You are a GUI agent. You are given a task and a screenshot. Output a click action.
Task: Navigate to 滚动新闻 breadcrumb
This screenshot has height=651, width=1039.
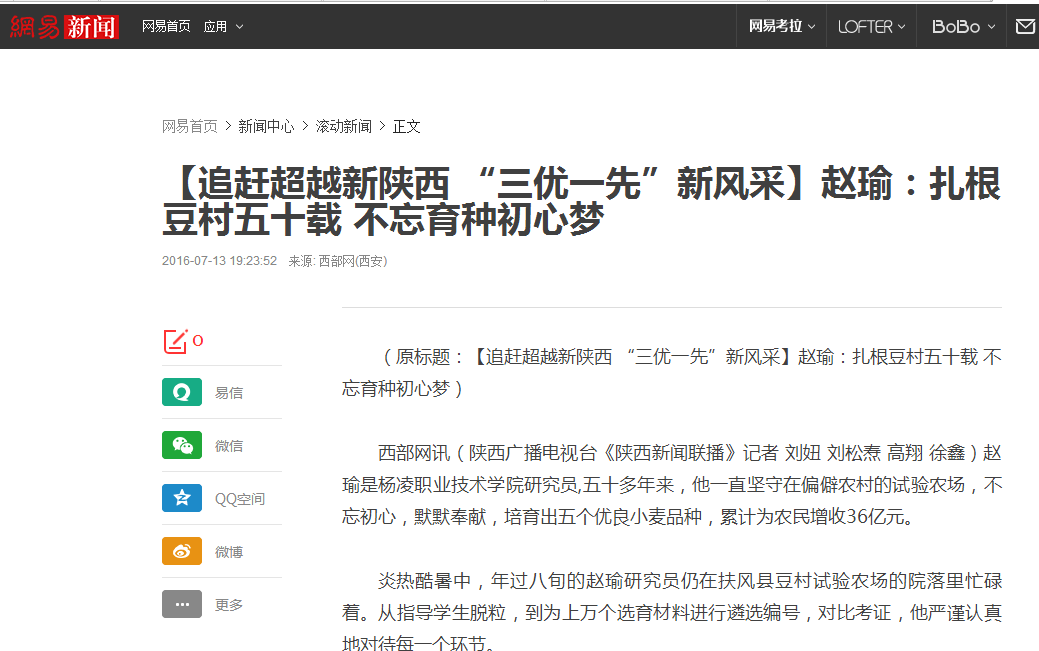[x=344, y=127]
